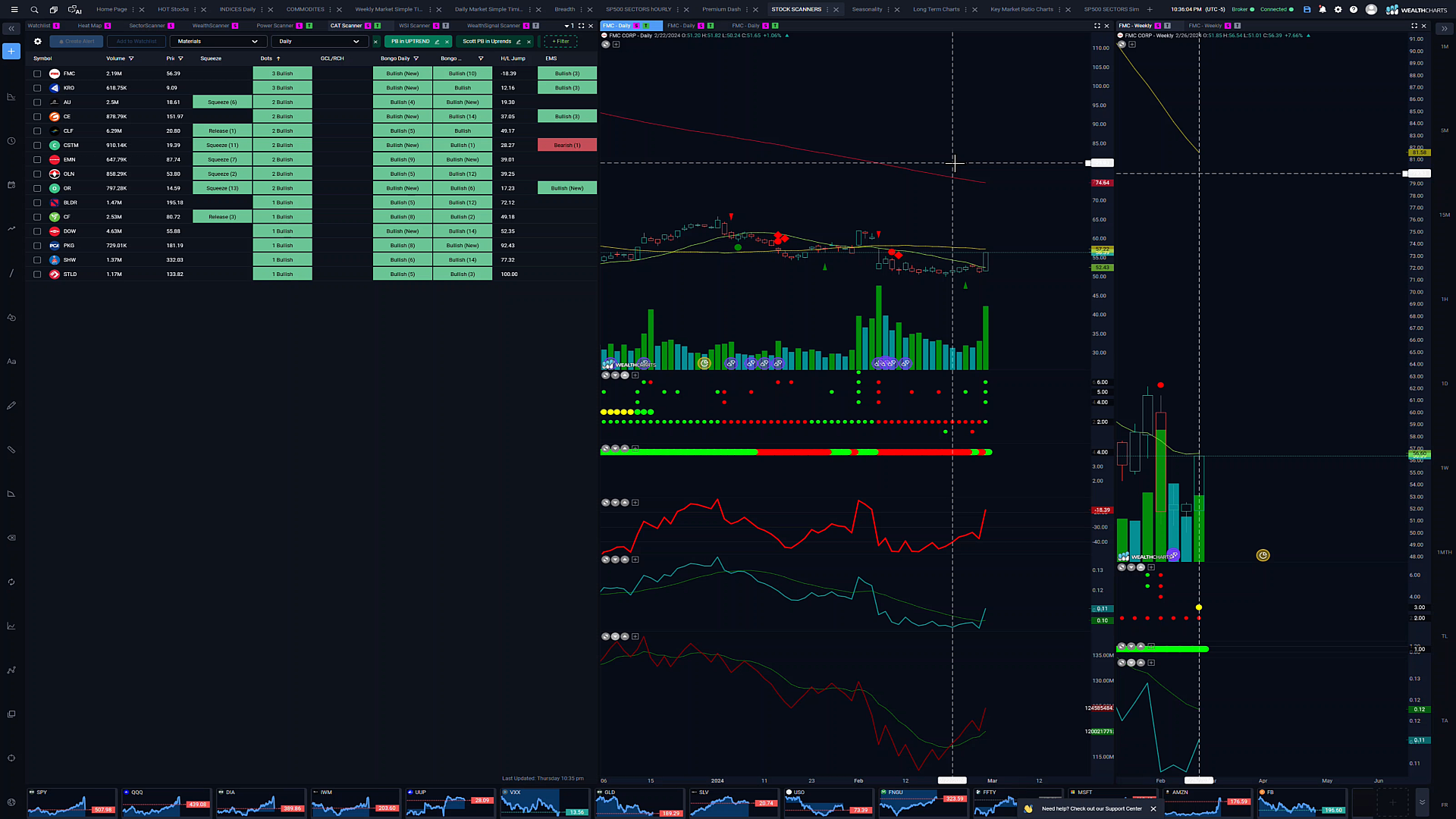Tick the checkbox for CSTM row
The width and height of the screenshot is (1456, 819).
tap(37, 146)
